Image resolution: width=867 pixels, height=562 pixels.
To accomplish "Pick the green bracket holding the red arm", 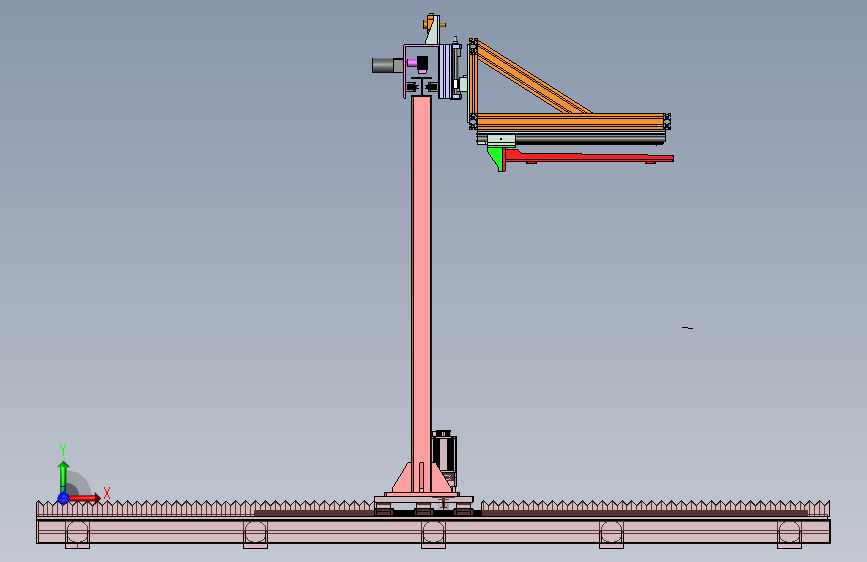I will (497, 158).
